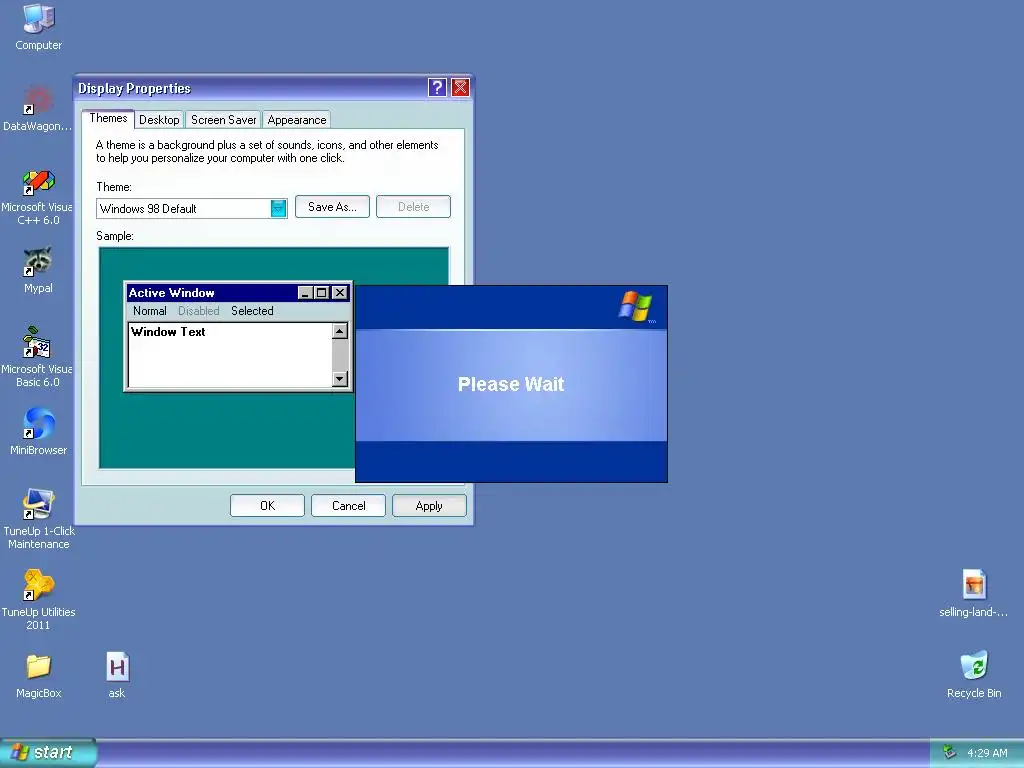The image size is (1024, 768).
Task: Select TuneUp Utilities 2011 shortcut
Action: tap(39, 600)
